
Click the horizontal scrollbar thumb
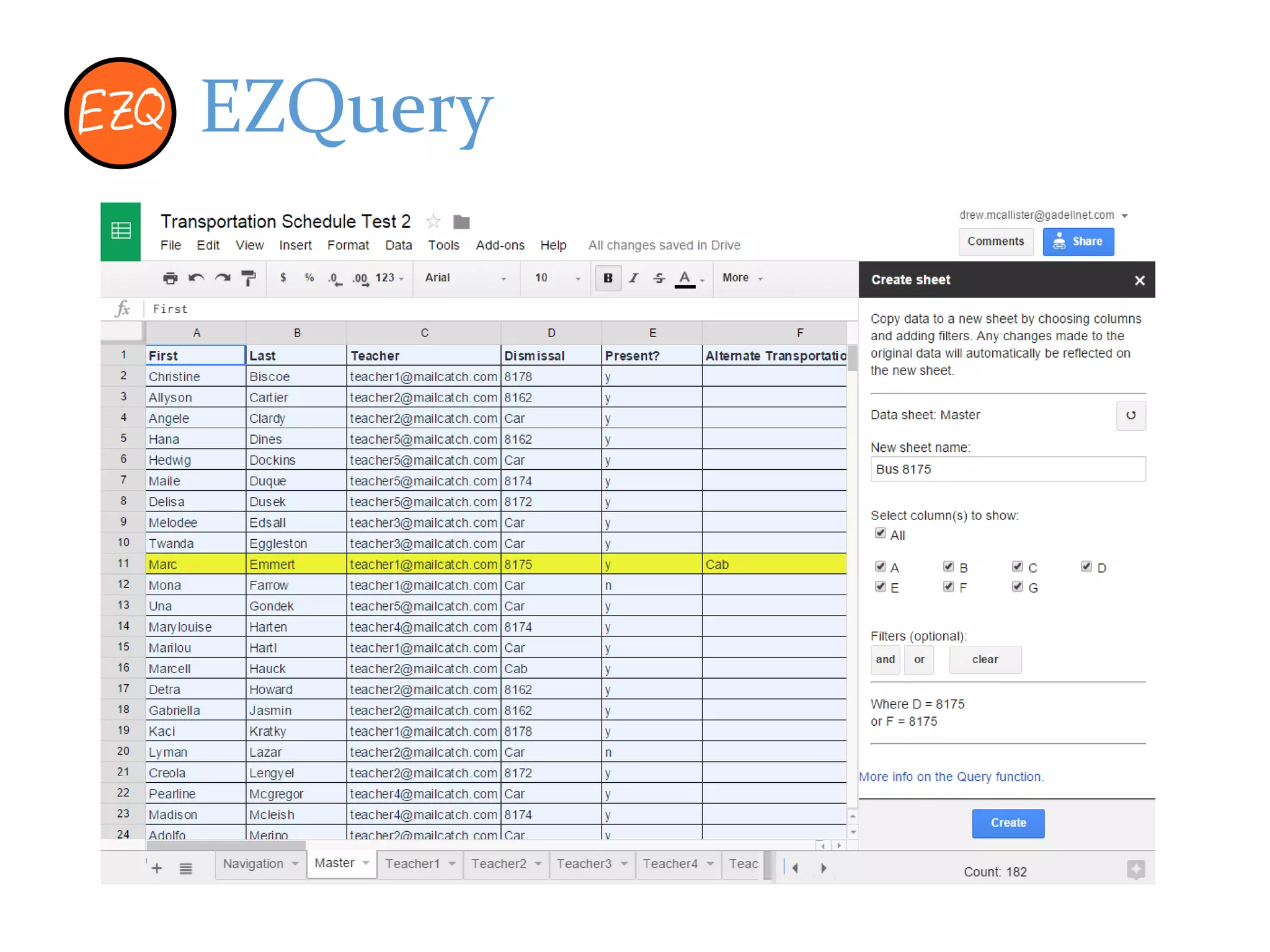coord(226,845)
